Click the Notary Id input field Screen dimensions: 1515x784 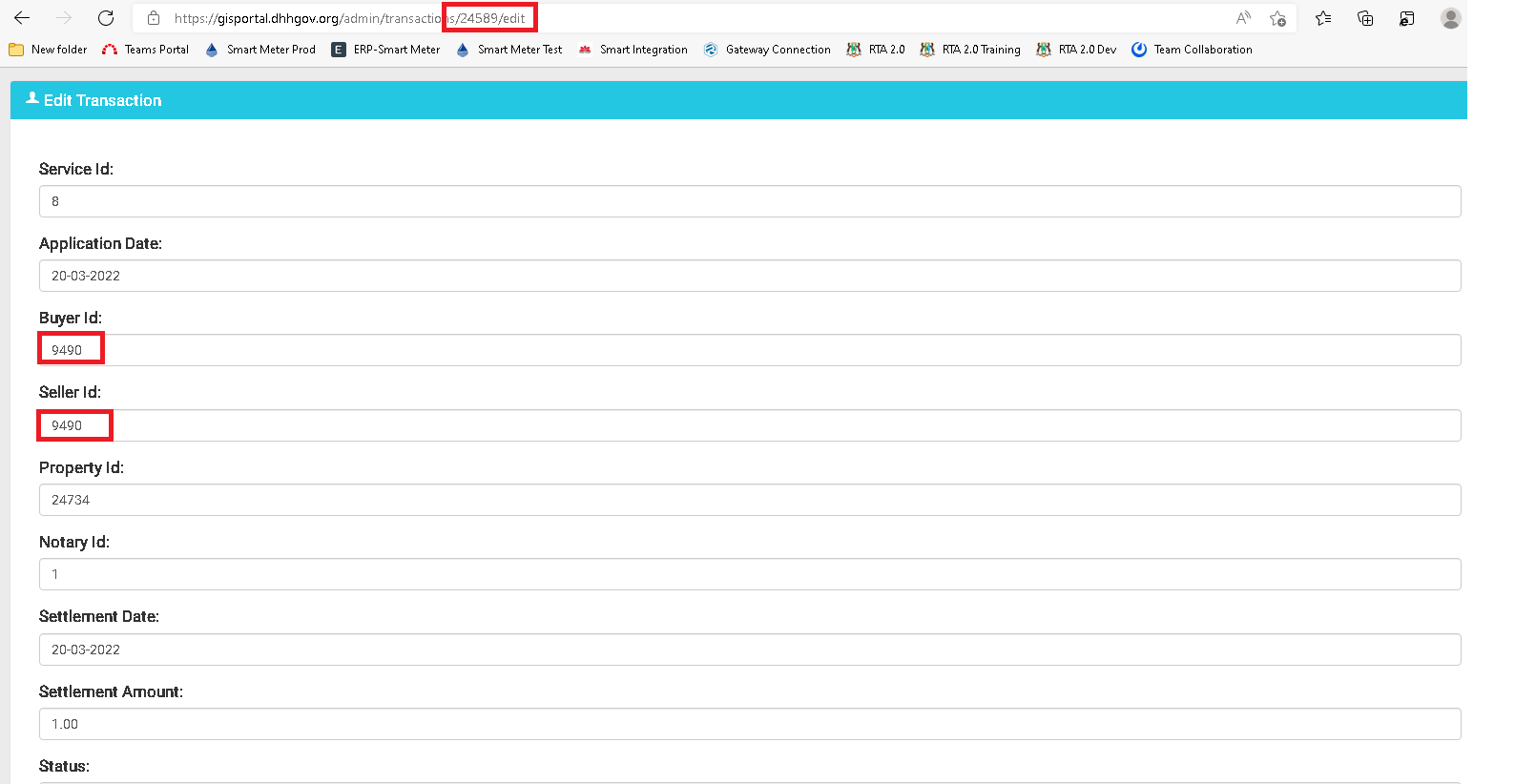[x=750, y=574]
